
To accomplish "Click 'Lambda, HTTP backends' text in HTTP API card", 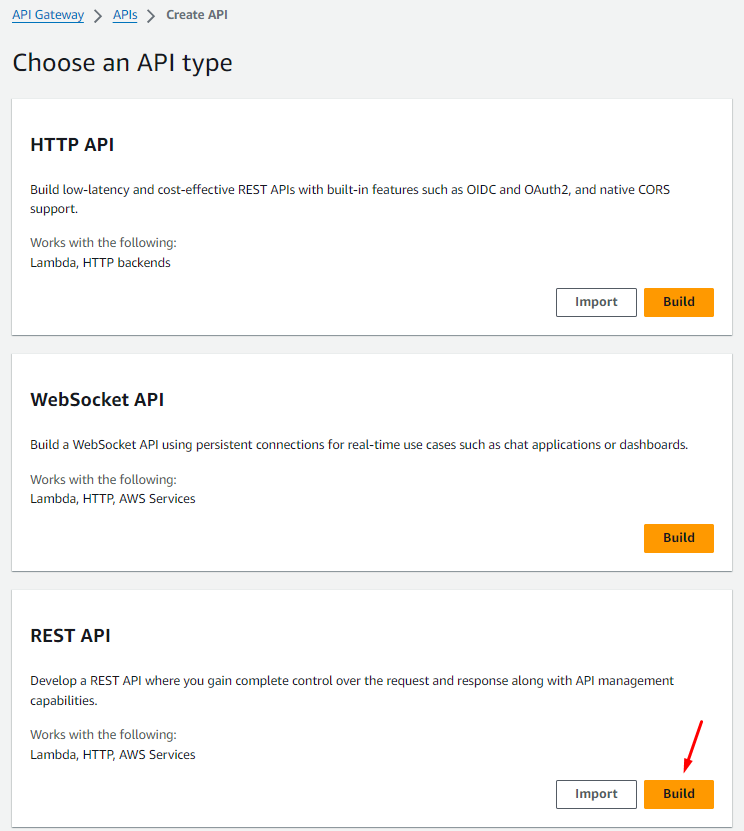I will pos(100,263).
